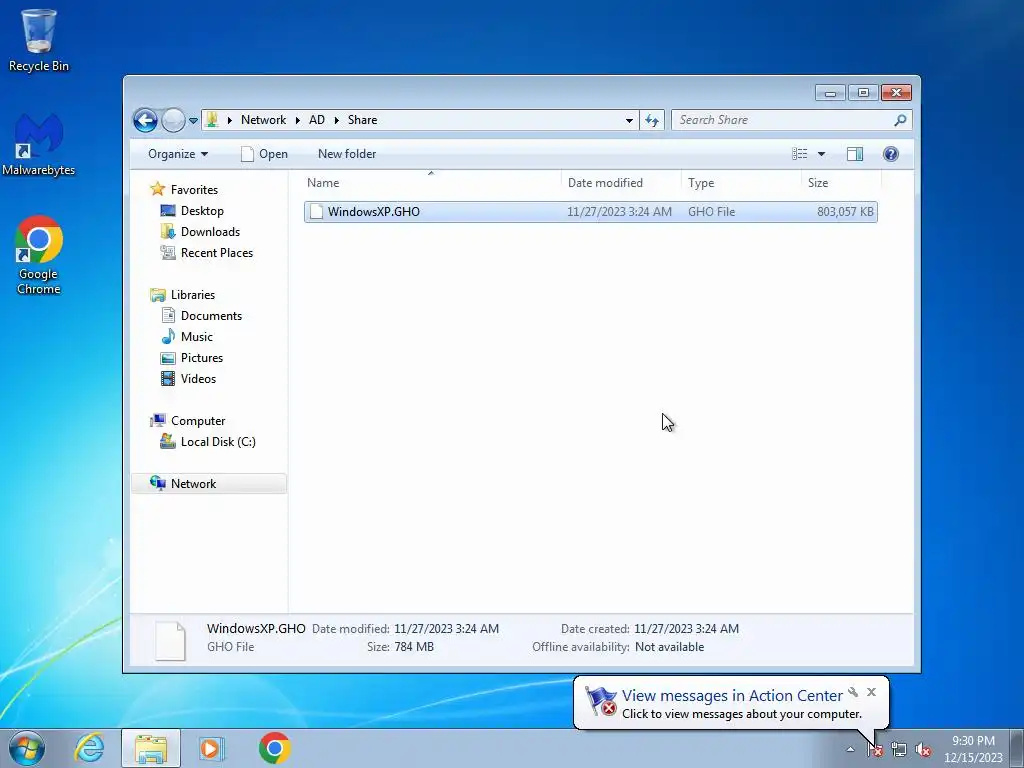
Task: Click the muted volume tray icon
Action: (923, 750)
